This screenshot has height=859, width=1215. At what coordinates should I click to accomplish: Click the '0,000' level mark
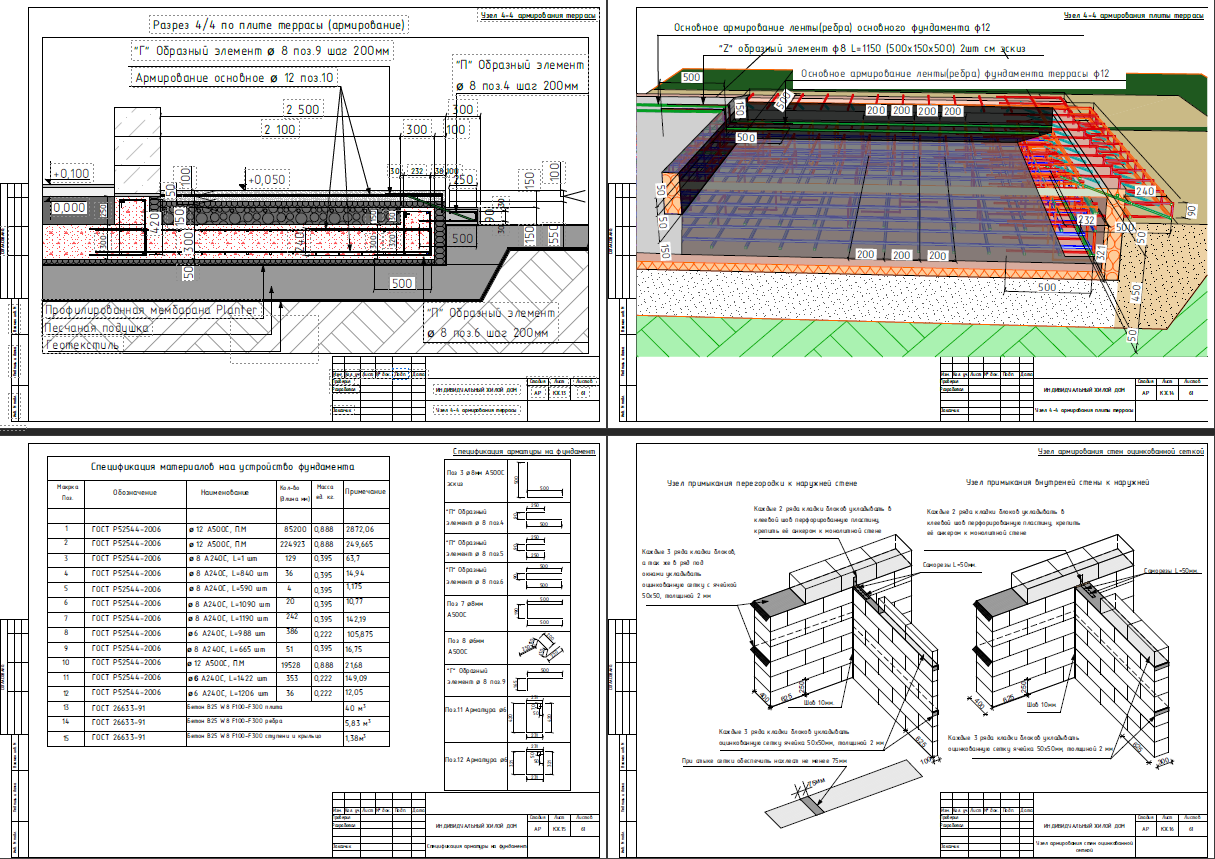pos(69,207)
